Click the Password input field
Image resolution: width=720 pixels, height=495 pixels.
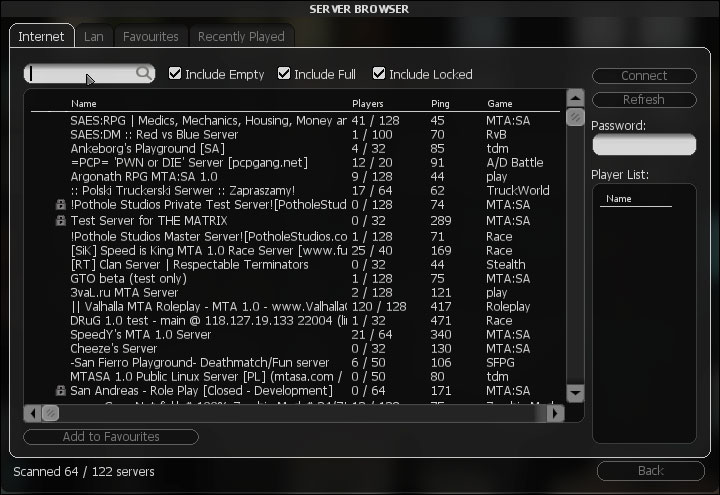click(x=644, y=145)
